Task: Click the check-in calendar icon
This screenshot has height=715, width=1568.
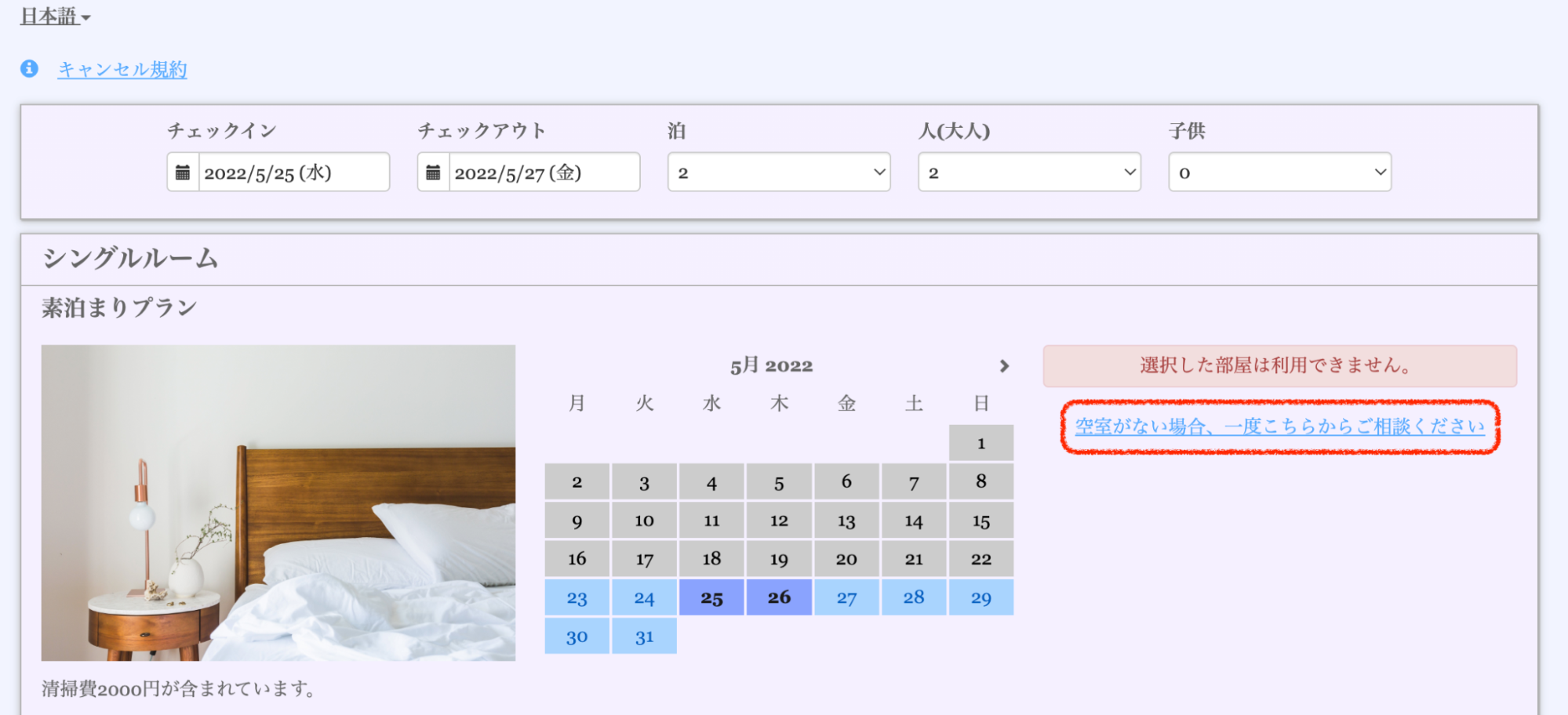Action: tap(183, 172)
